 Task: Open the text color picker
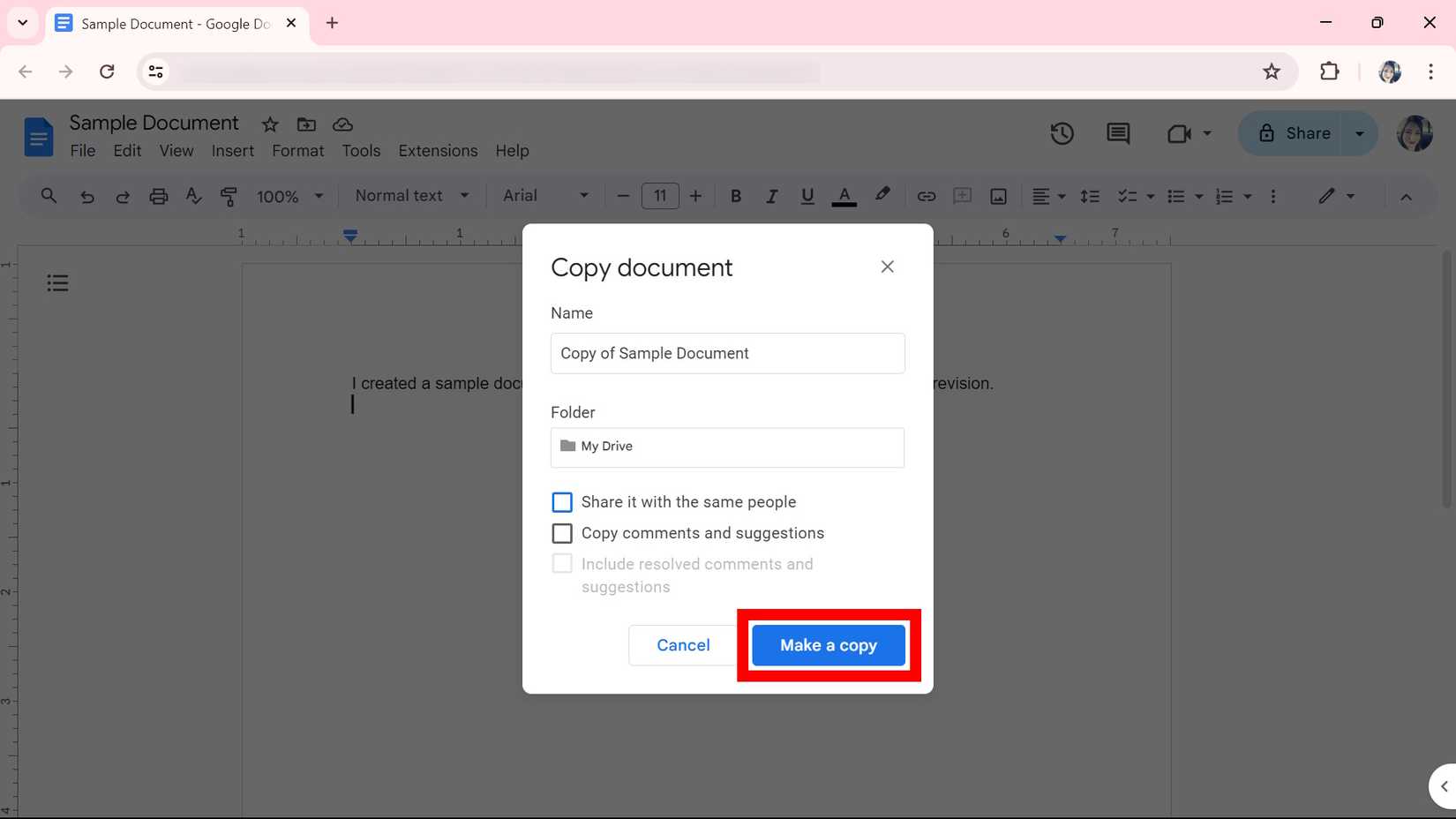point(844,196)
